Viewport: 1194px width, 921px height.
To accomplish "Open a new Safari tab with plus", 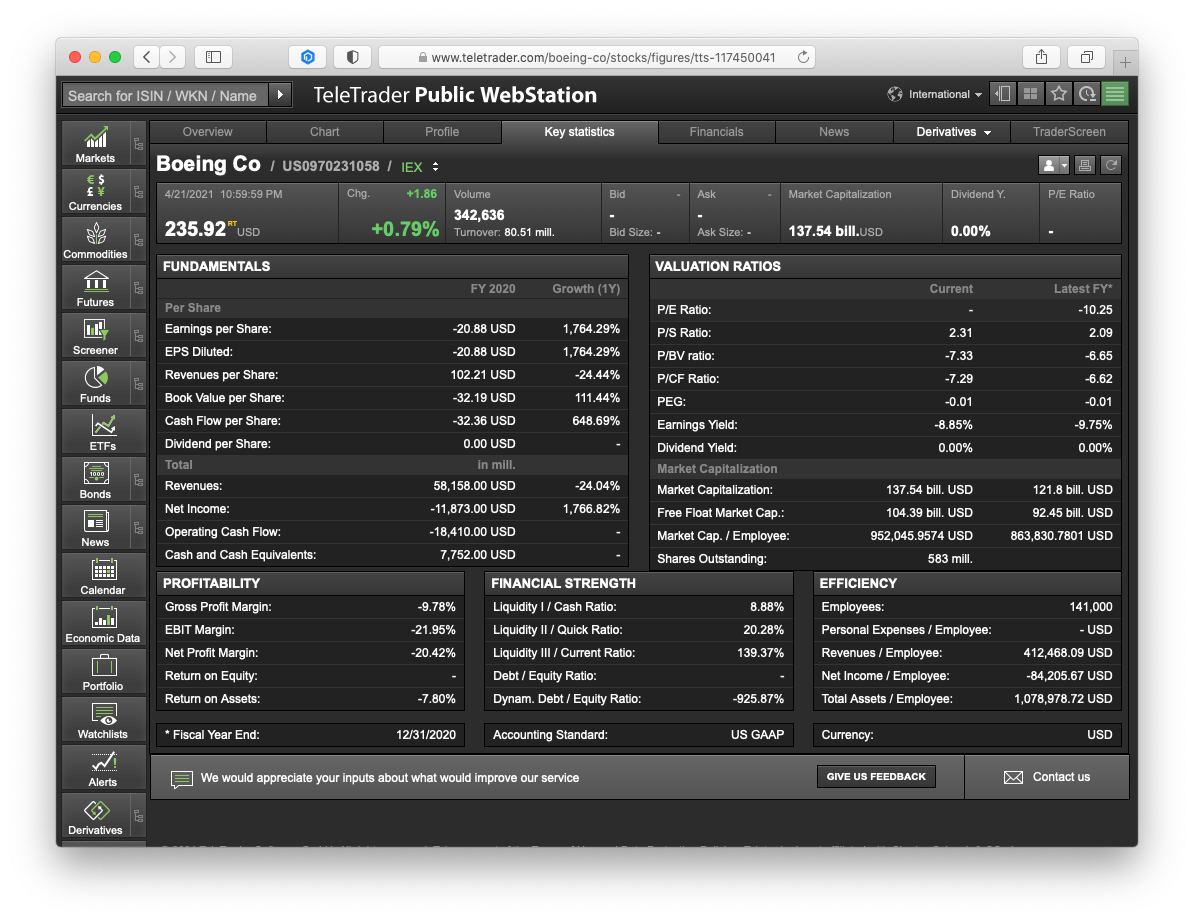I will pos(1125,62).
